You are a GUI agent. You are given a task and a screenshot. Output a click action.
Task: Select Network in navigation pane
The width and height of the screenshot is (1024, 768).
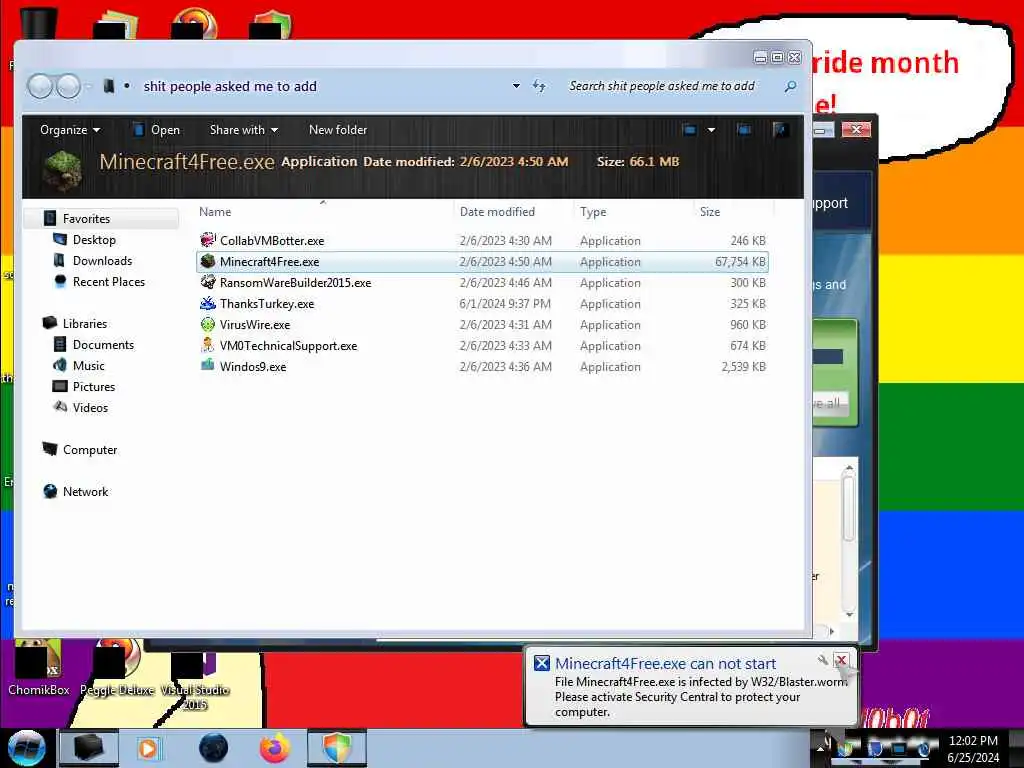(86, 491)
